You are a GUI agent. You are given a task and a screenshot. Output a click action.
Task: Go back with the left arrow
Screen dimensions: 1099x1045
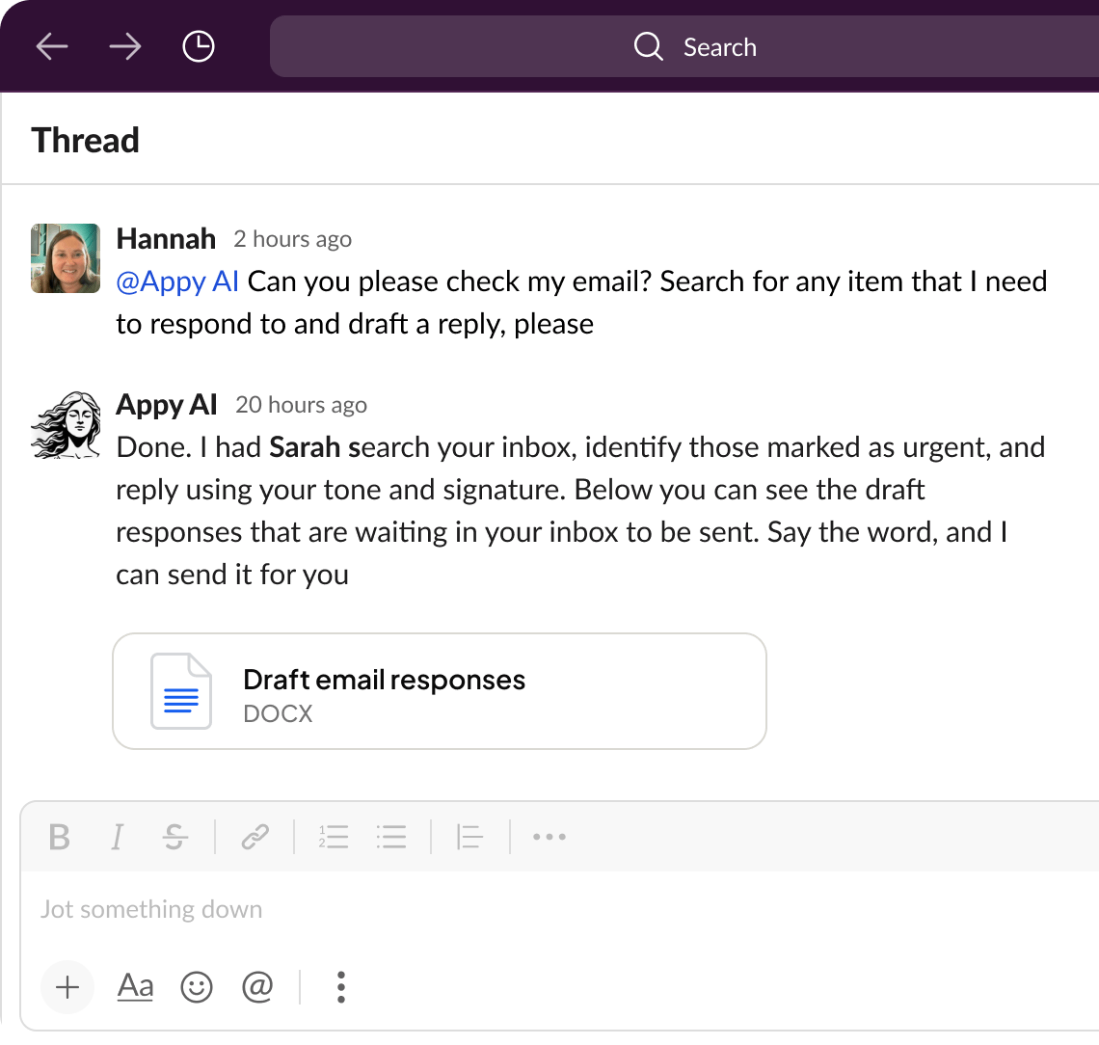(x=52, y=47)
